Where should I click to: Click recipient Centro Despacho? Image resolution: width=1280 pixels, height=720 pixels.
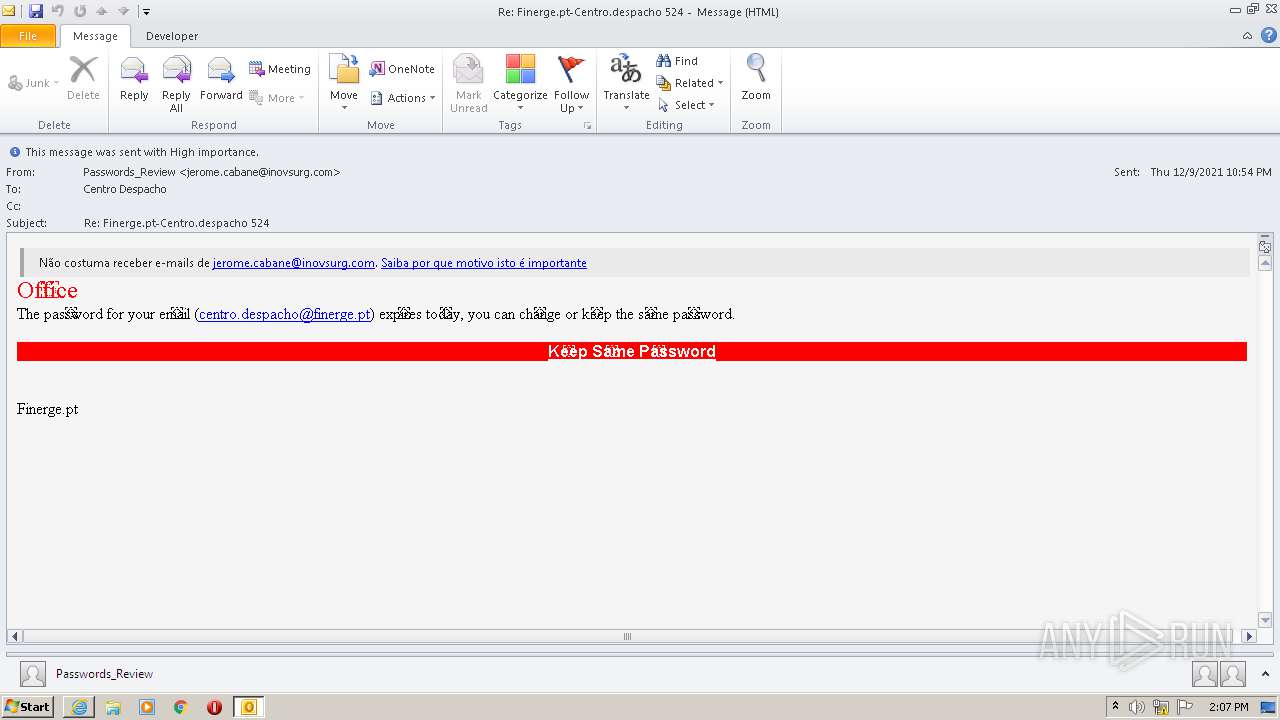125,189
